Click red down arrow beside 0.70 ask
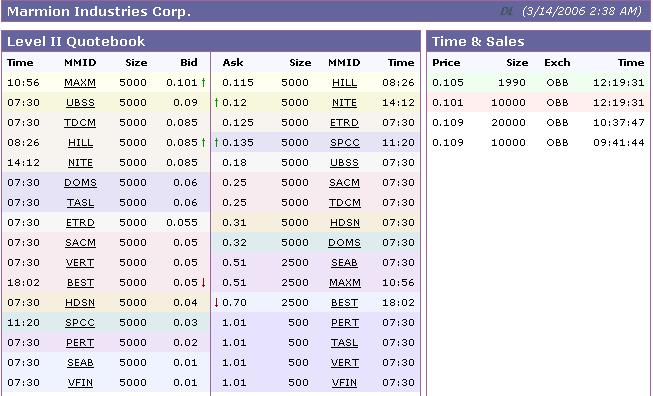653x396 pixels. [x=217, y=302]
